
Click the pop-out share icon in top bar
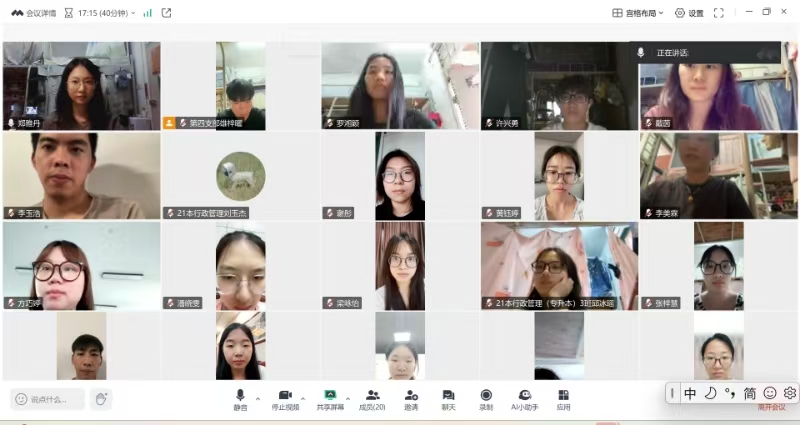click(166, 13)
